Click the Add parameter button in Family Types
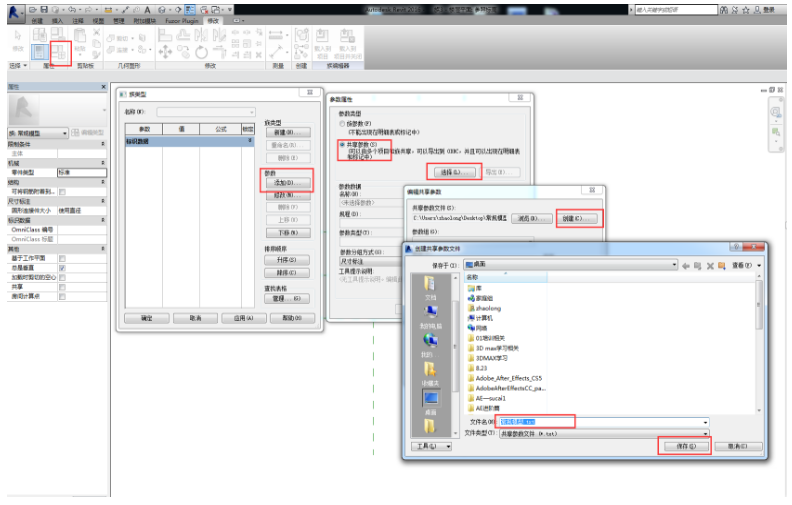792x505 pixels. click(x=287, y=182)
